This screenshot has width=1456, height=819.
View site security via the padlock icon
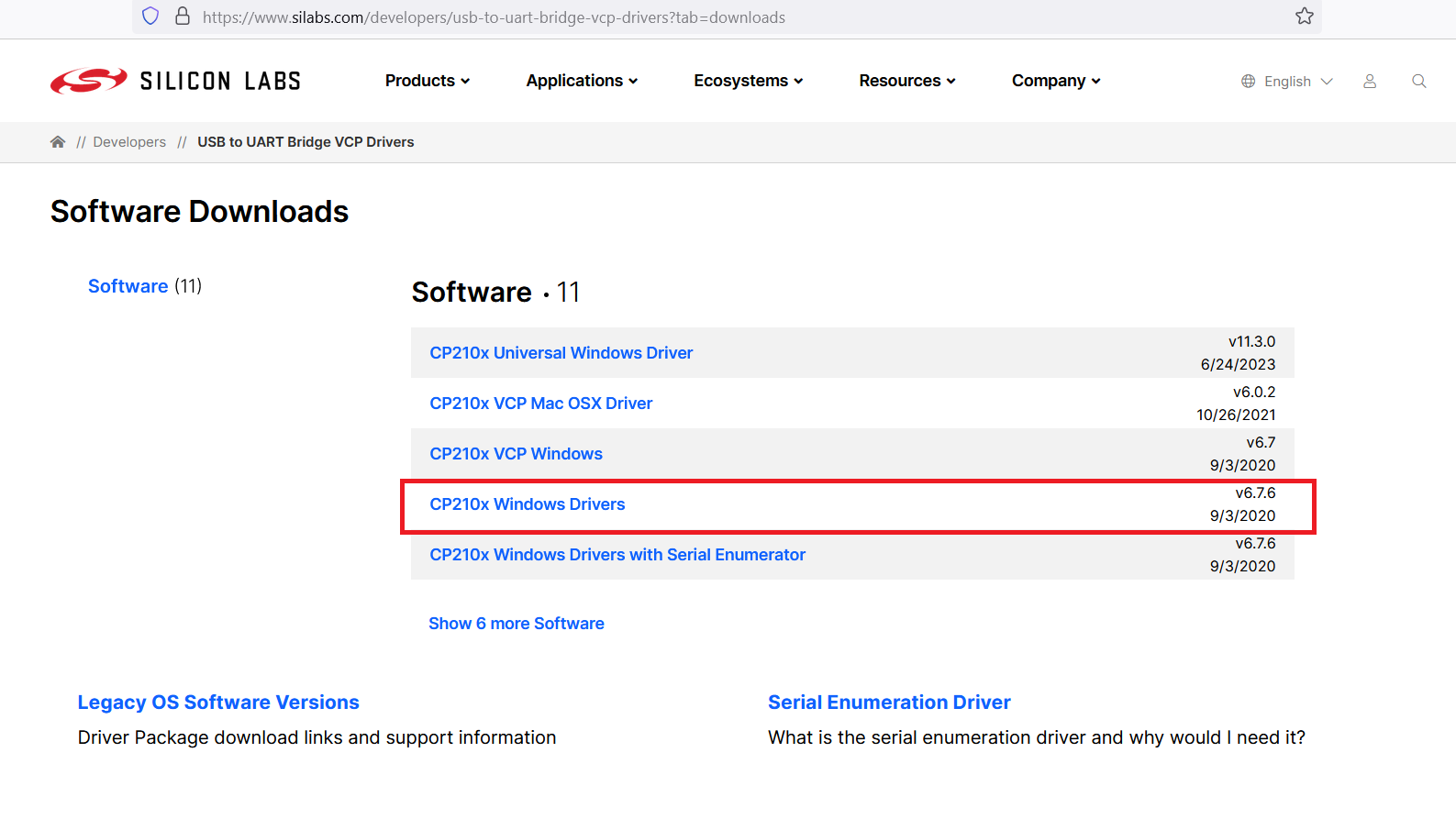[x=183, y=17]
